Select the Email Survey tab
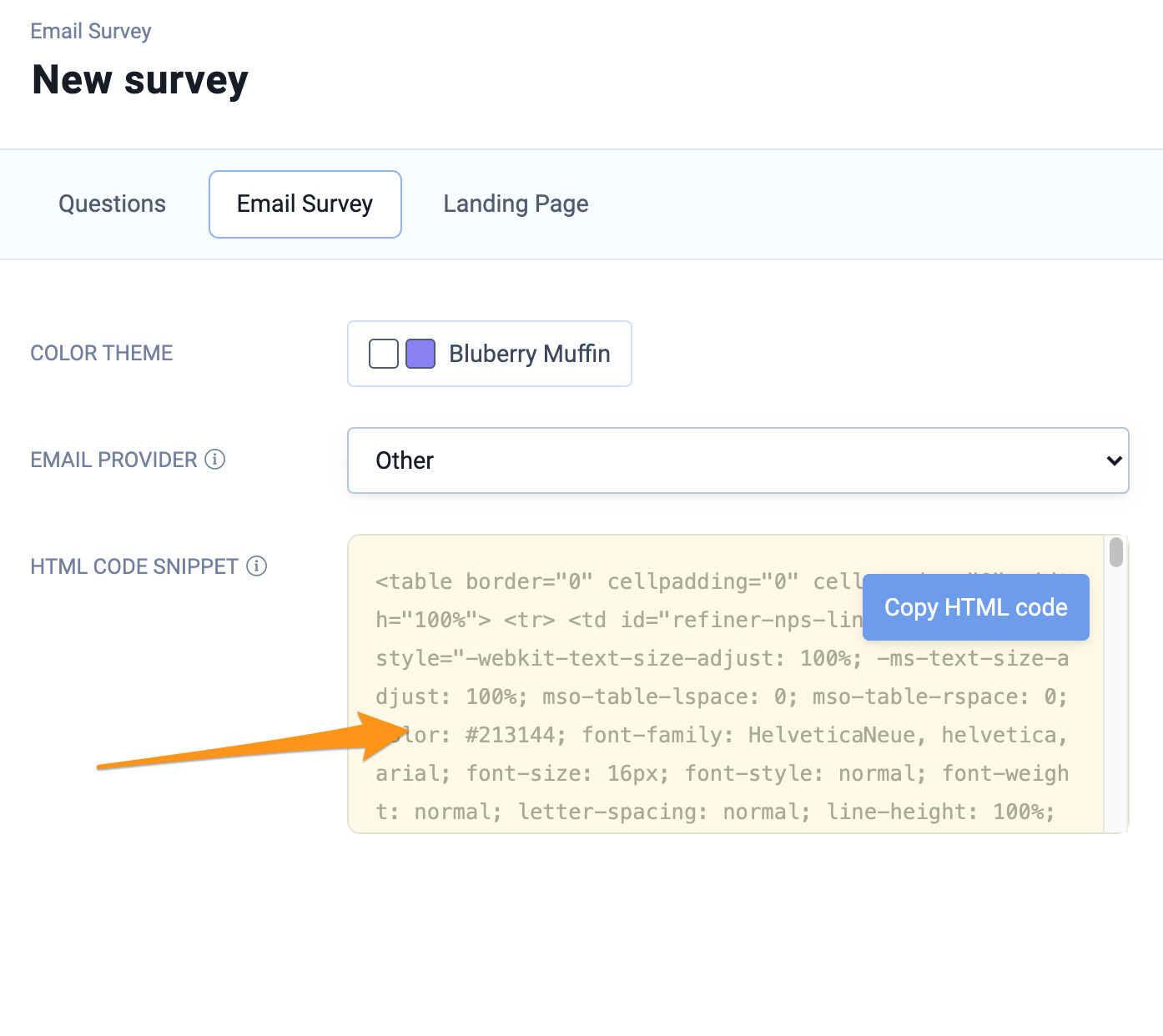 tap(305, 204)
